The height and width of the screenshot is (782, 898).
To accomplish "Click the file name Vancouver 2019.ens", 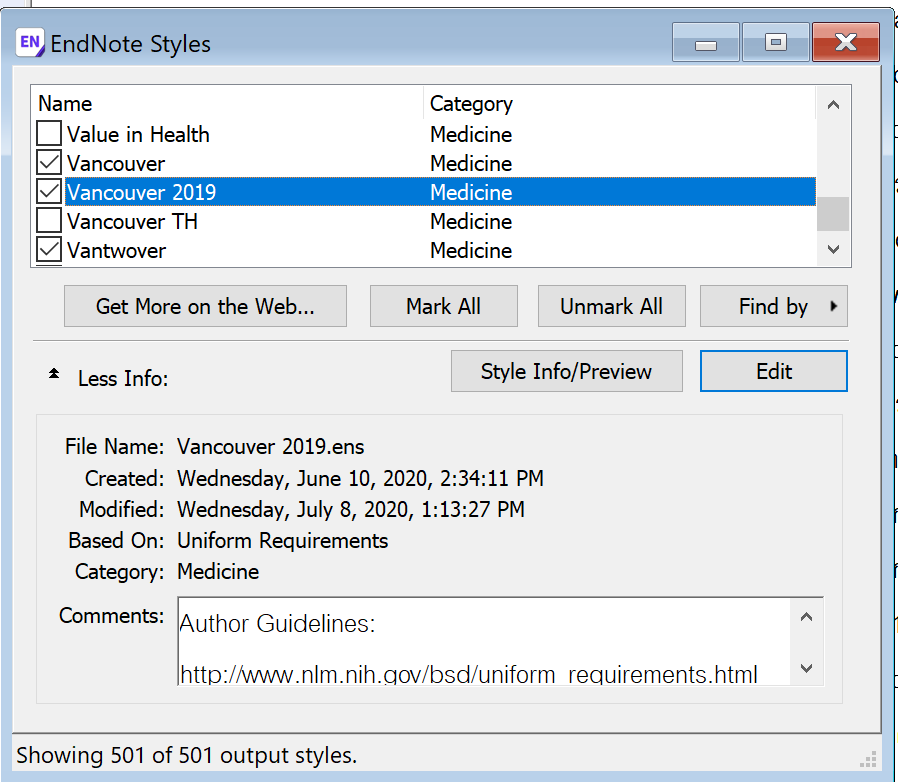I will click(x=270, y=447).
